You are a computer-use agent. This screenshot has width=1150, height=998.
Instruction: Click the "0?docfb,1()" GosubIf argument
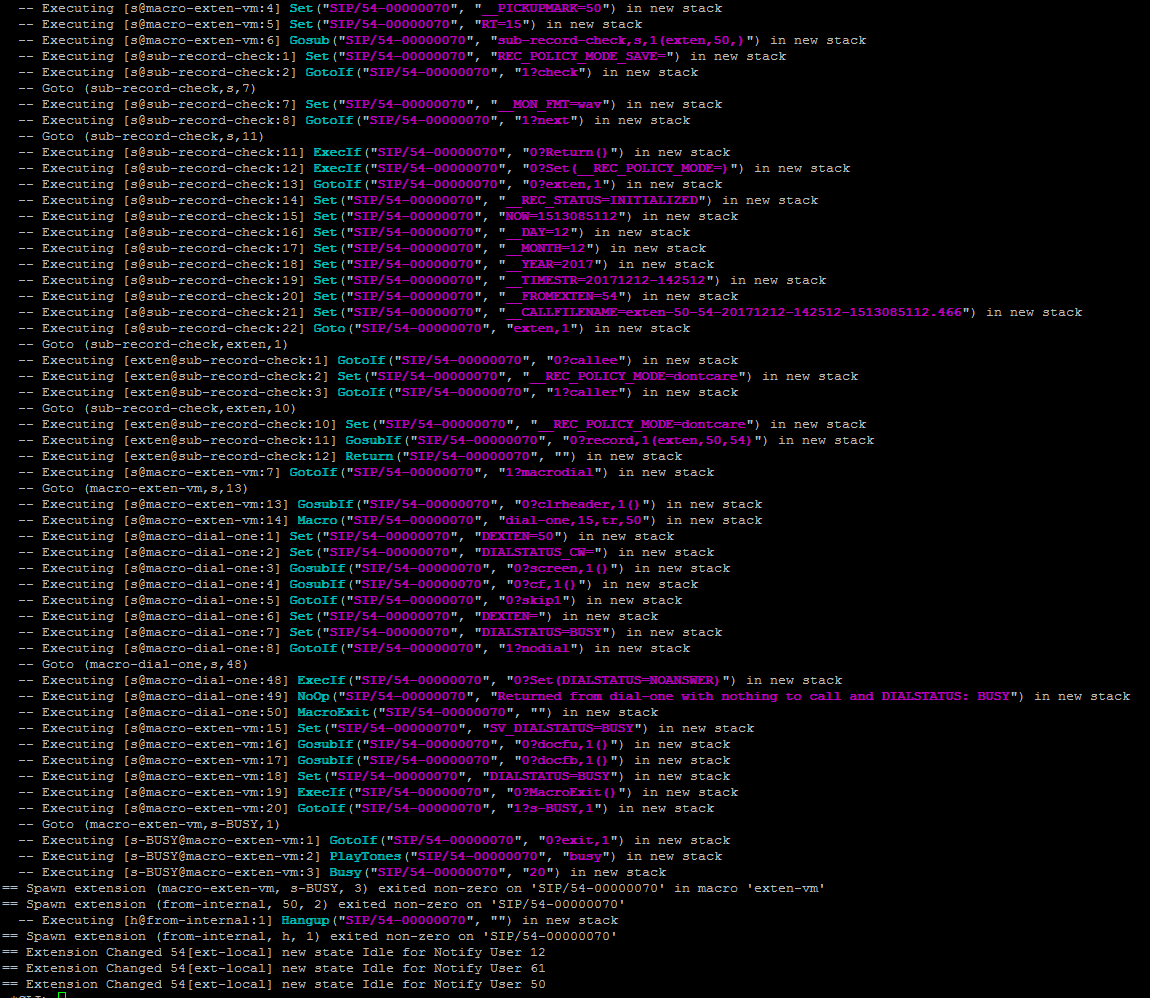[565, 761]
